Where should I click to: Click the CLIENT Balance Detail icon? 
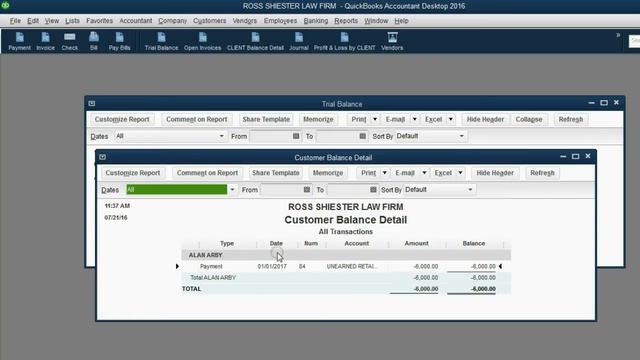pos(255,41)
